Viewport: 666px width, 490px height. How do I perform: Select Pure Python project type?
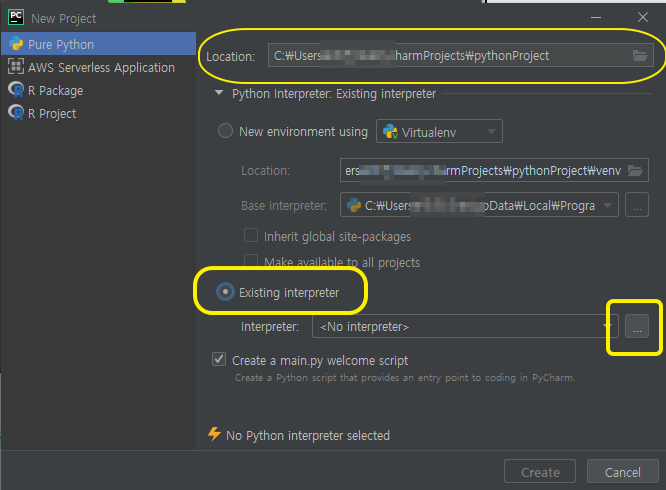click(x=98, y=44)
